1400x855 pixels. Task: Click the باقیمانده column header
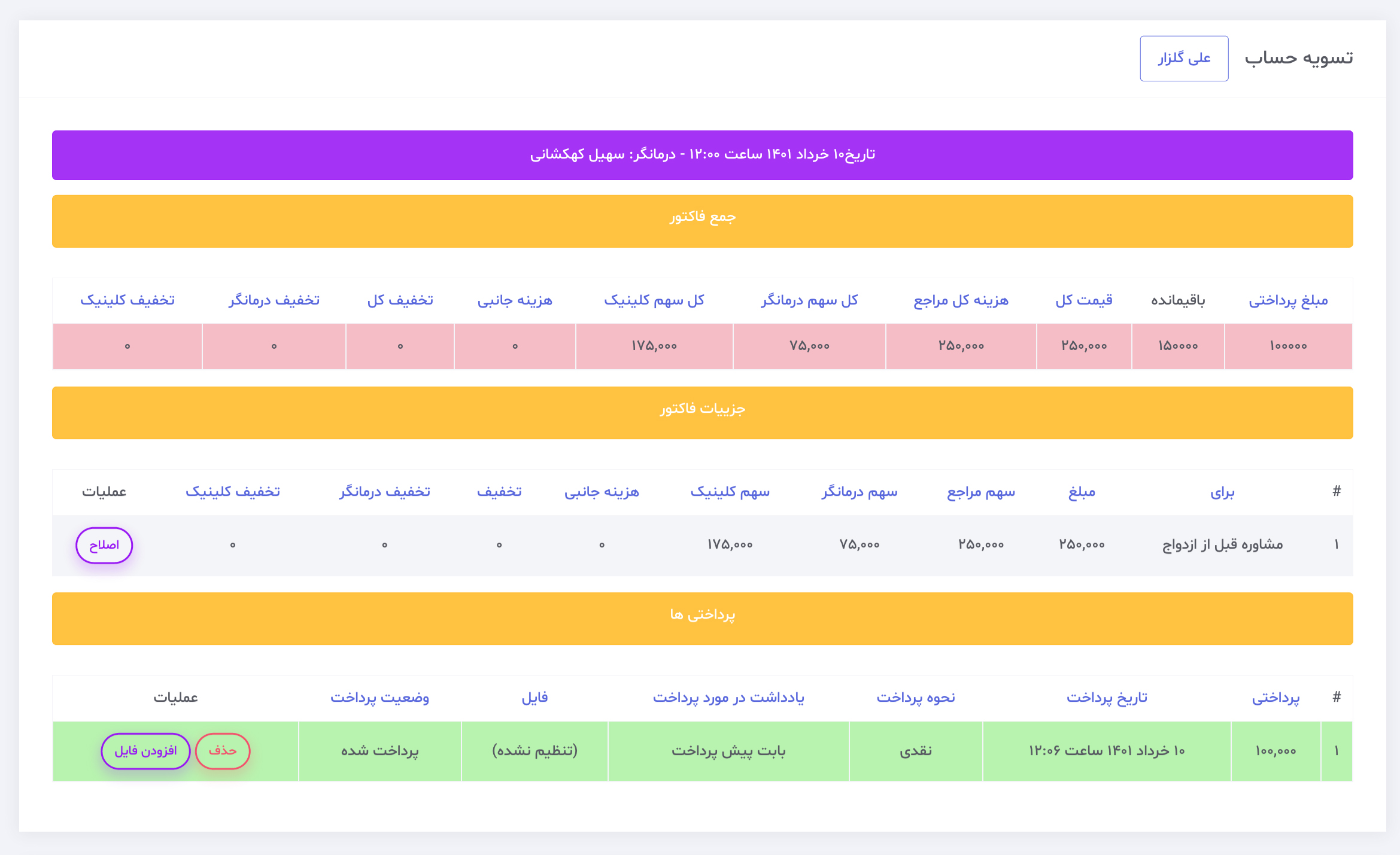click(x=1178, y=300)
